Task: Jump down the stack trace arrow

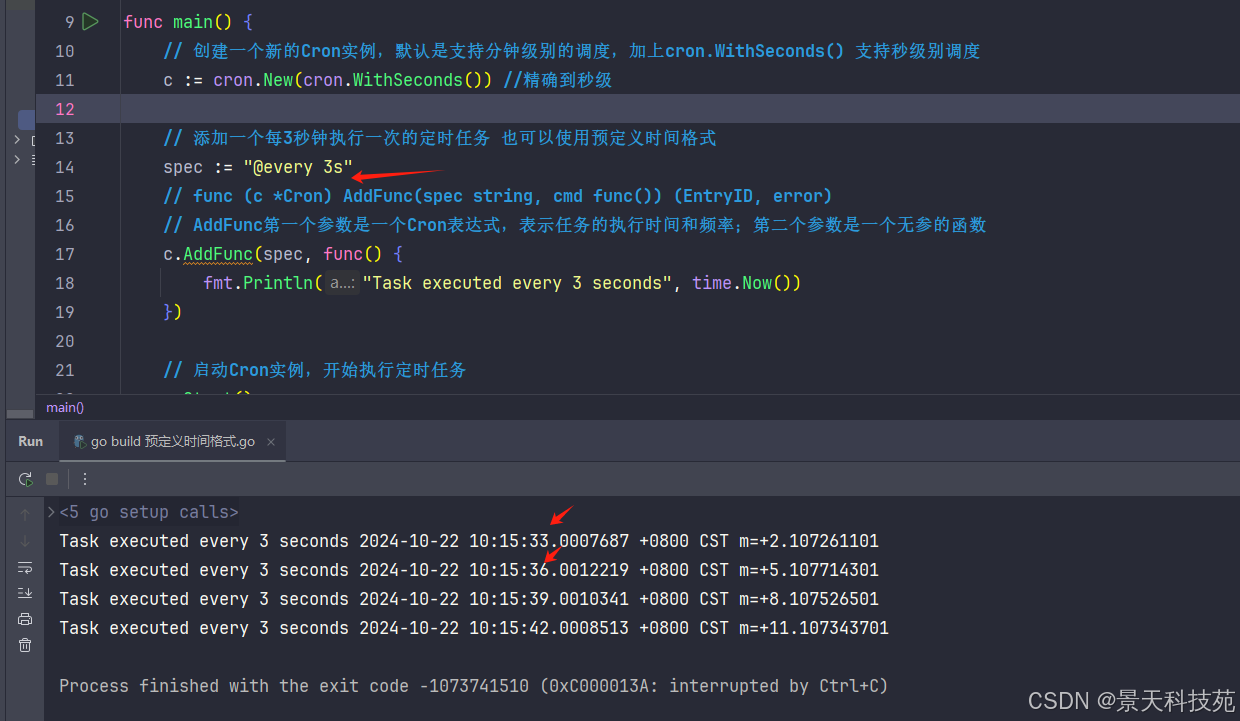Action: 25,541
